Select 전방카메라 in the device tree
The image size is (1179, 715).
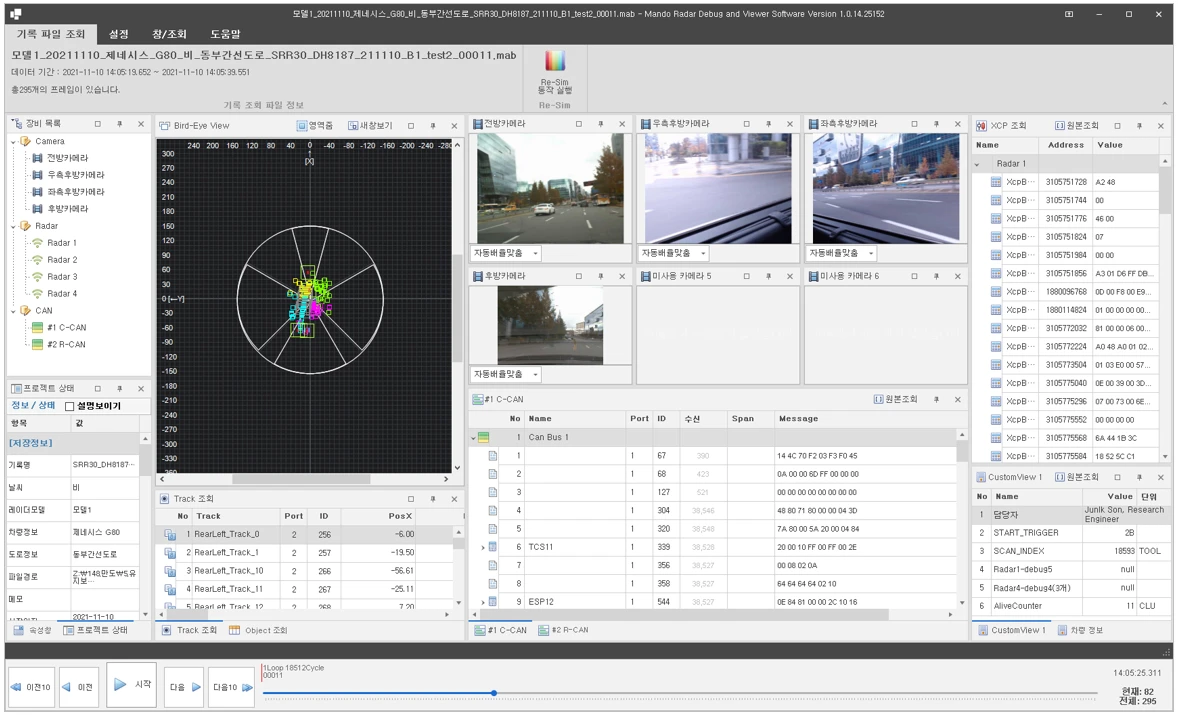pyautogui.click(x=67, y=158)
